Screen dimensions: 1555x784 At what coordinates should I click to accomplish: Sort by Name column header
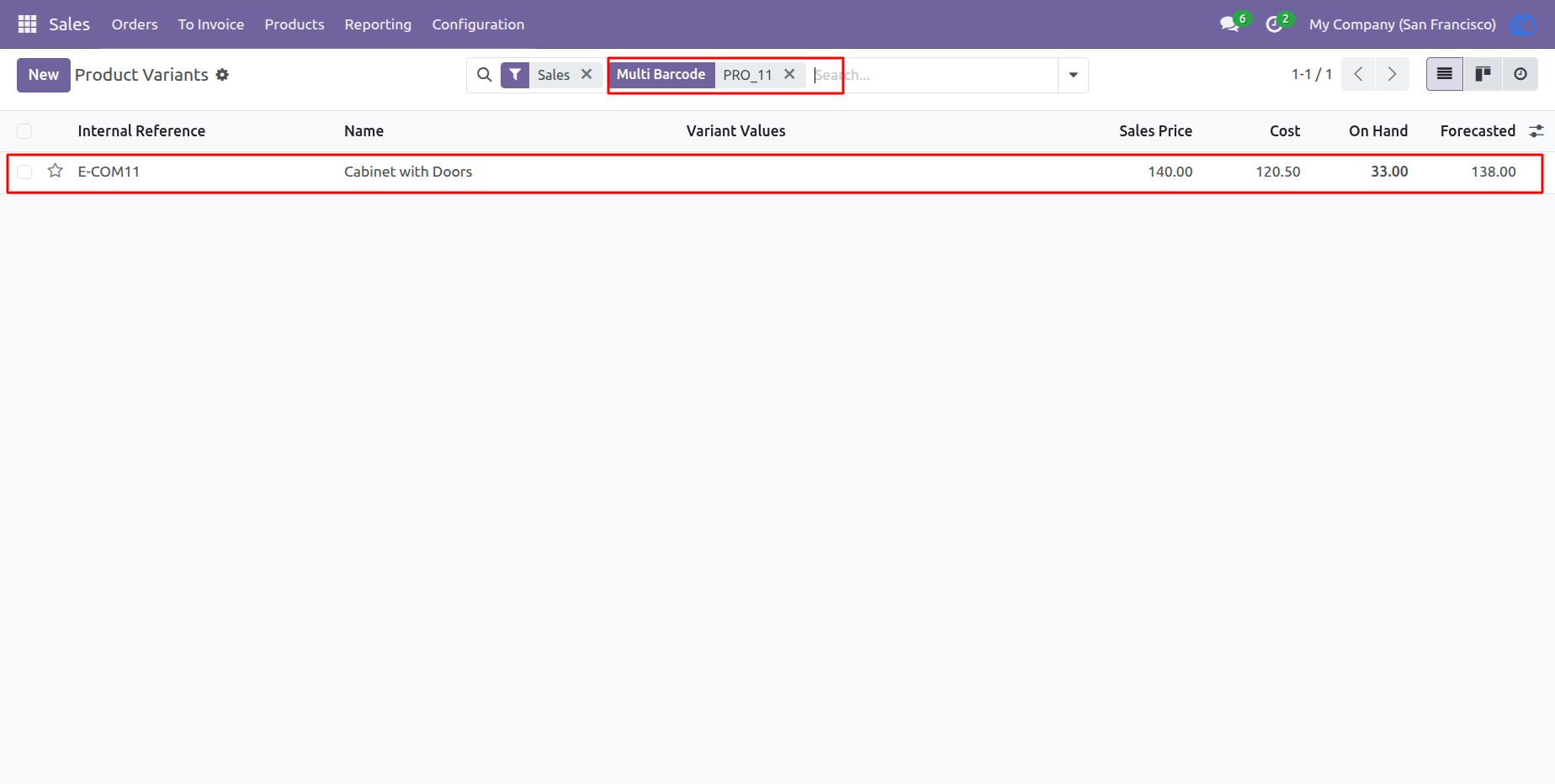(x=364, y=131)
